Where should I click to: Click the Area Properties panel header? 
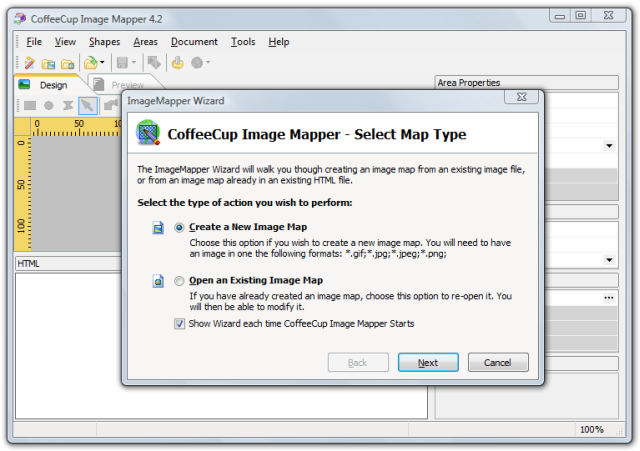527,83
